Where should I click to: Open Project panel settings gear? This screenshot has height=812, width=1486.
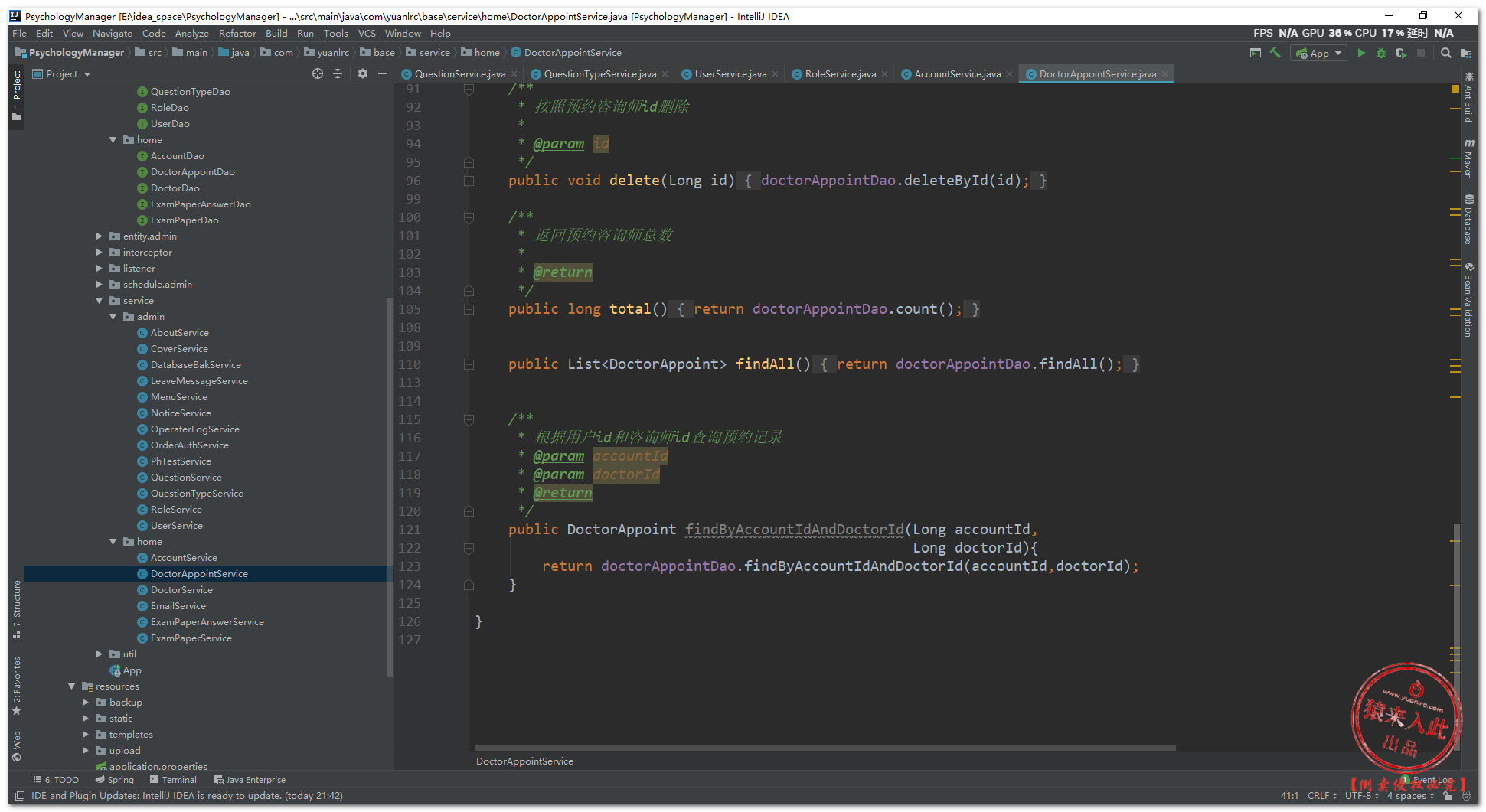[x=362, y=73]
